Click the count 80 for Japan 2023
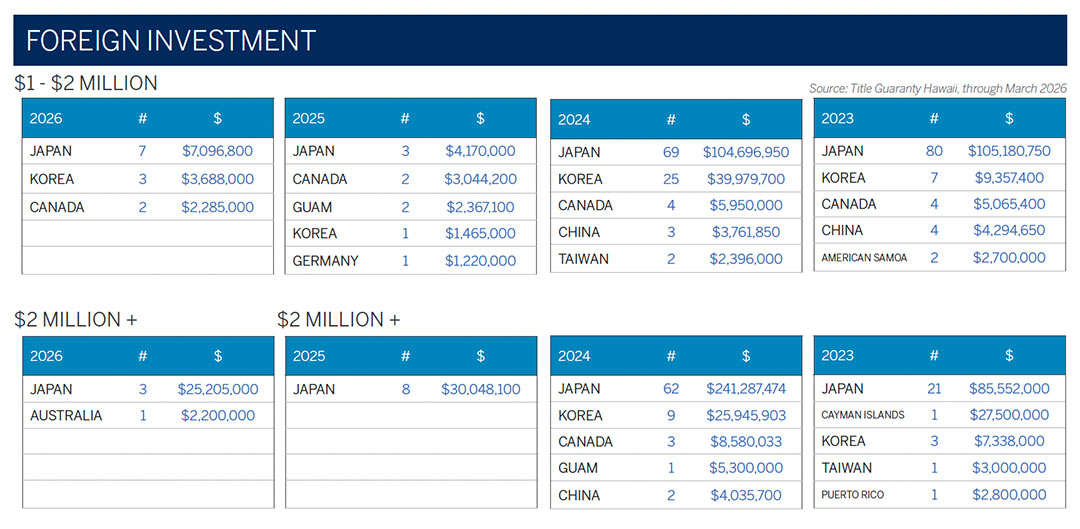This screenshot has height=529, width=1080. click(x=934, y=151)
